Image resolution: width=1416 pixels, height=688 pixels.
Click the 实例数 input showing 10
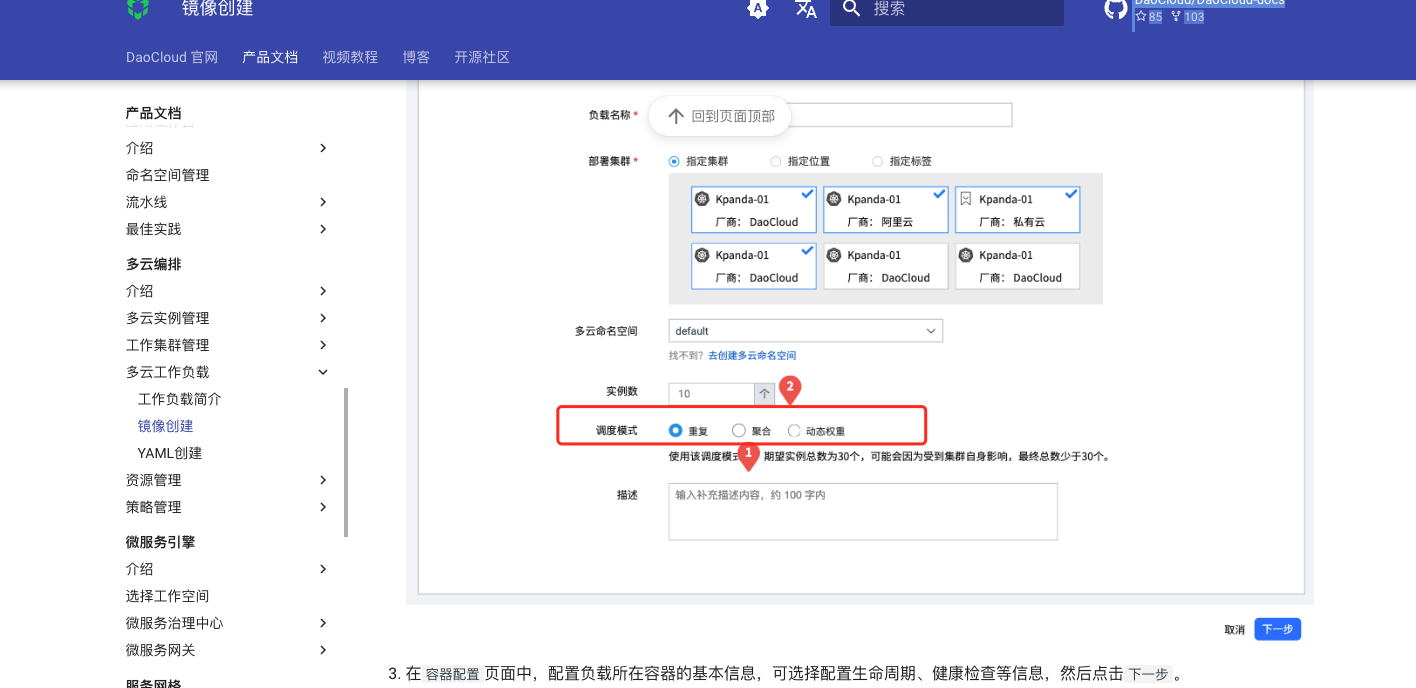712,394
